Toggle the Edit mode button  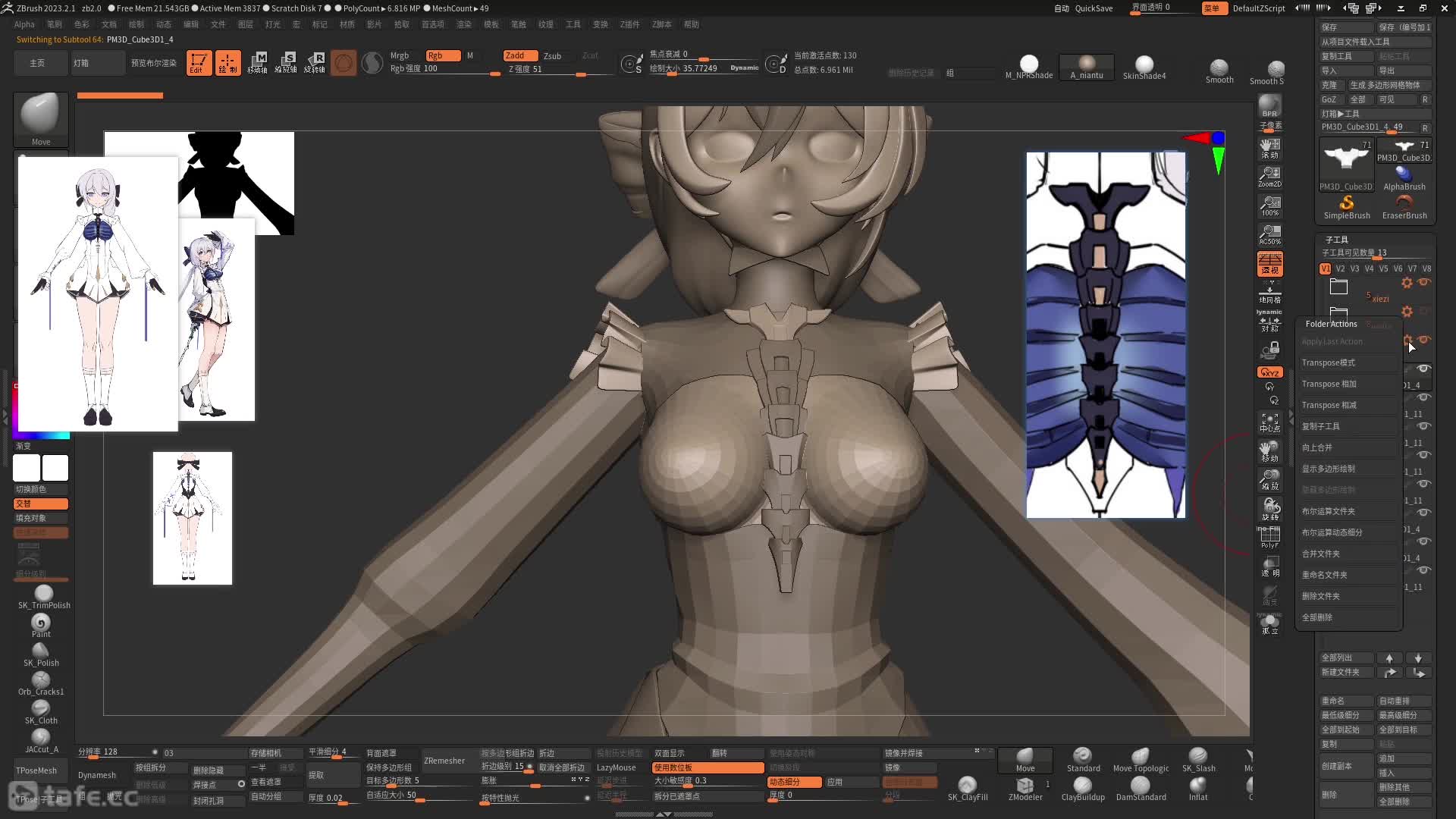coord(199,62)
